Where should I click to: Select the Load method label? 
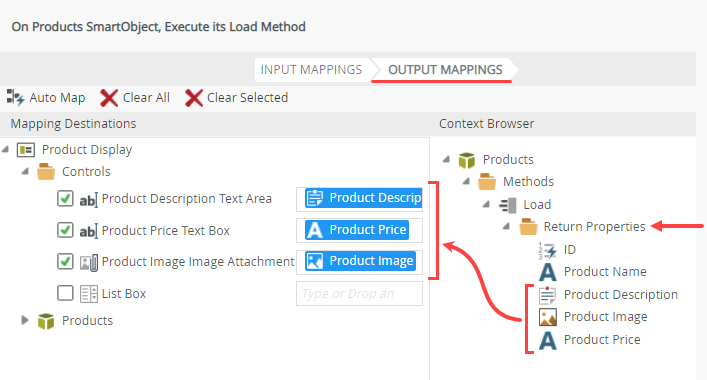click(537, 205)
